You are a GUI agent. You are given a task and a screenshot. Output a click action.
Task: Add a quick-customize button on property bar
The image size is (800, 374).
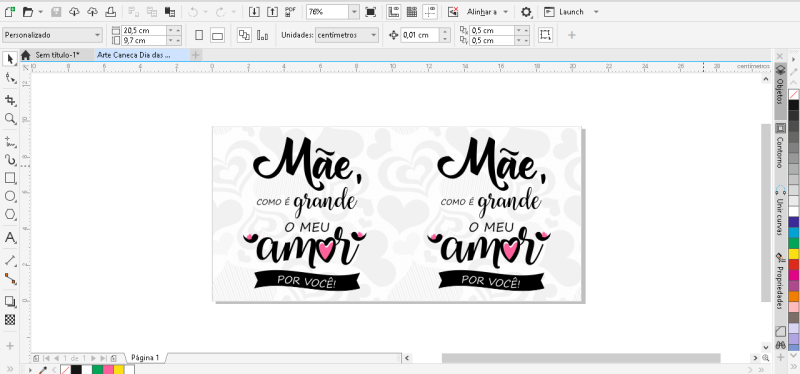[x=572, y=35]
